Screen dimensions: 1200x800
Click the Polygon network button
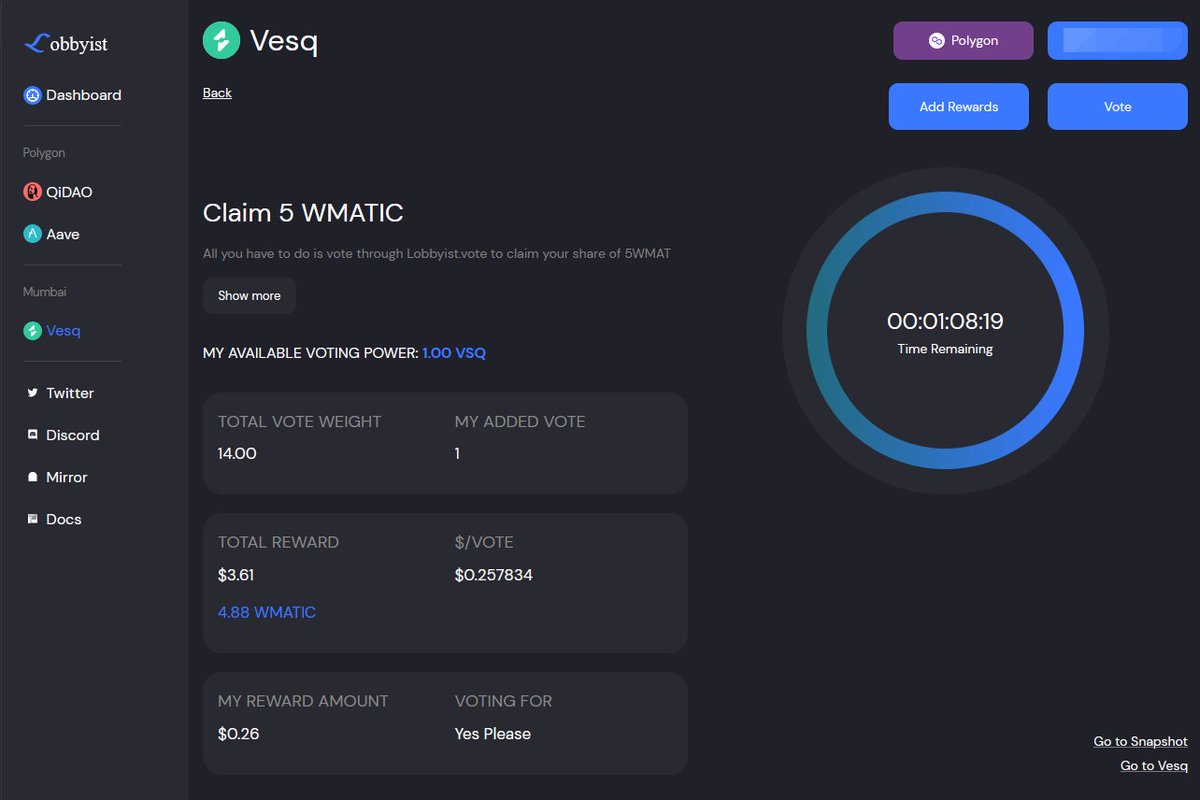[963, 41]
